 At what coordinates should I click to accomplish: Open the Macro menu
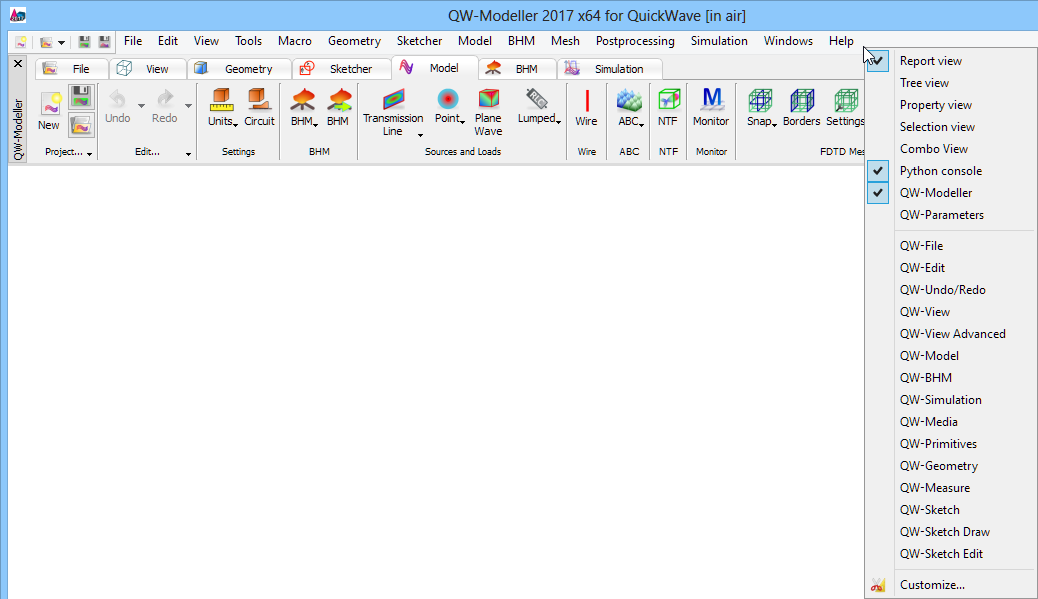[x=295, y=41]
